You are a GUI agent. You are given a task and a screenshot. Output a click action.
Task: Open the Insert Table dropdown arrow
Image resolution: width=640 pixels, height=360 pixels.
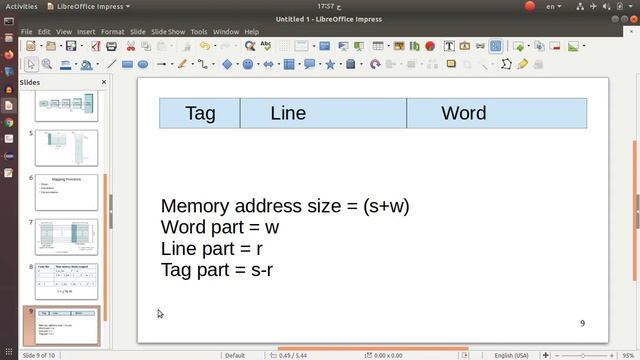click(x=388, y=46)
